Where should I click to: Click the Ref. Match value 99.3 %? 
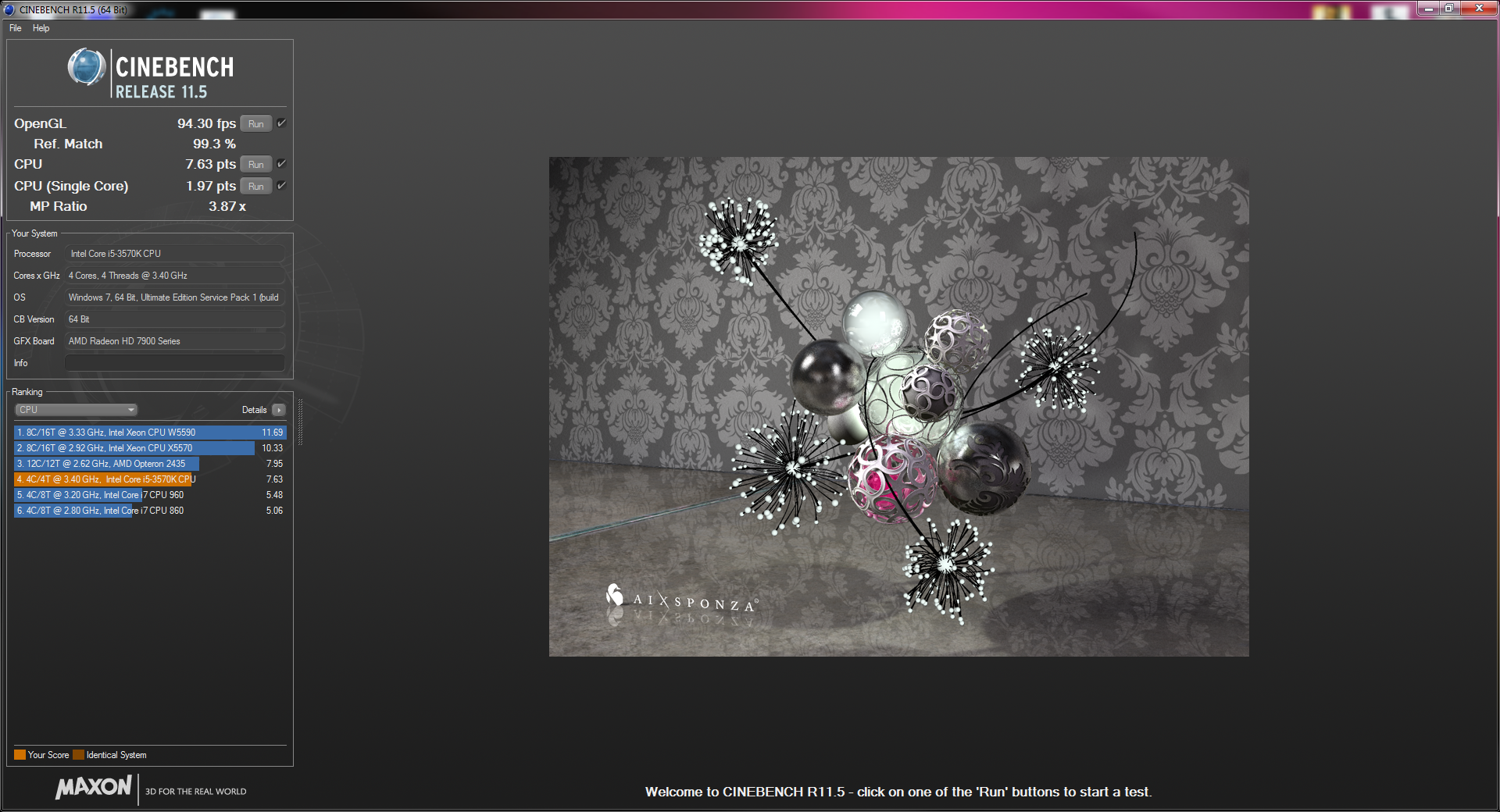click(x=215, y=144)
